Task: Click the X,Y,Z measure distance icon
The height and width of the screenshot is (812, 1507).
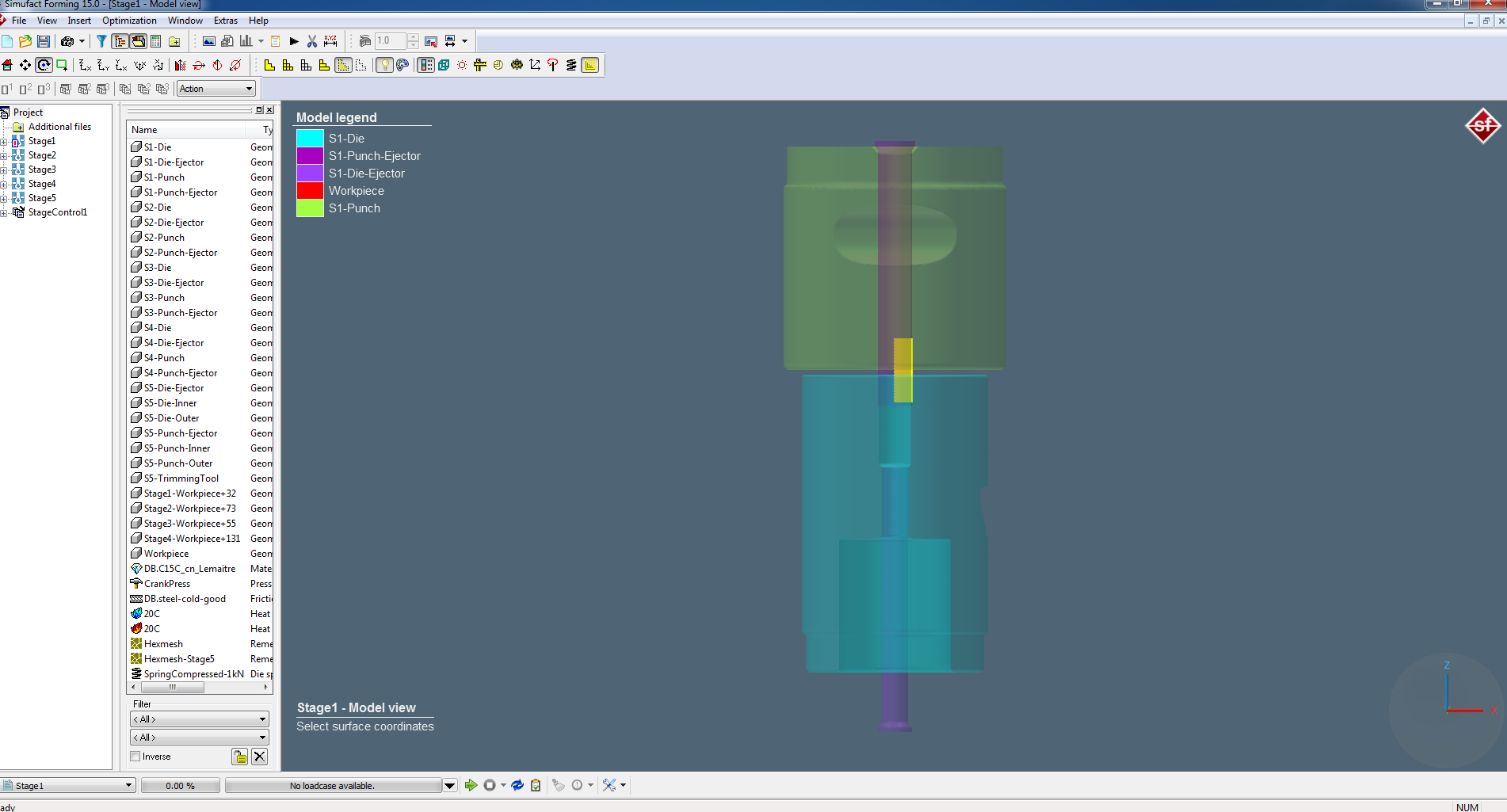Action: 330,41
